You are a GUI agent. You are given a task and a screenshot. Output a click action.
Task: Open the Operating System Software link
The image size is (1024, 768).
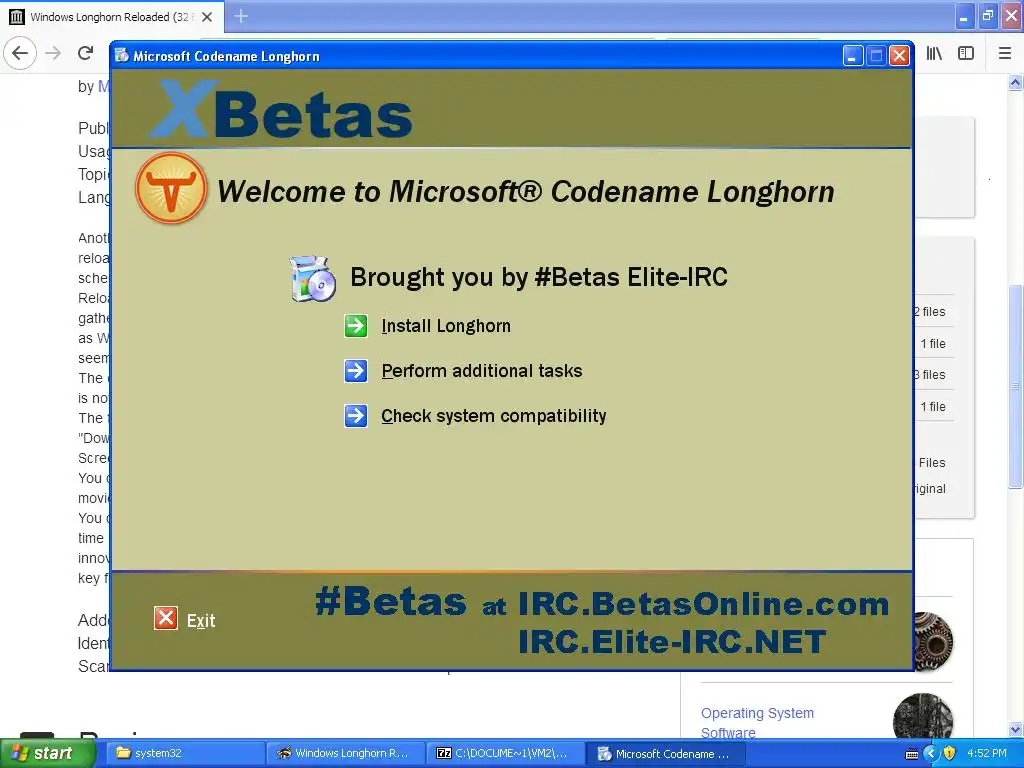758,722
